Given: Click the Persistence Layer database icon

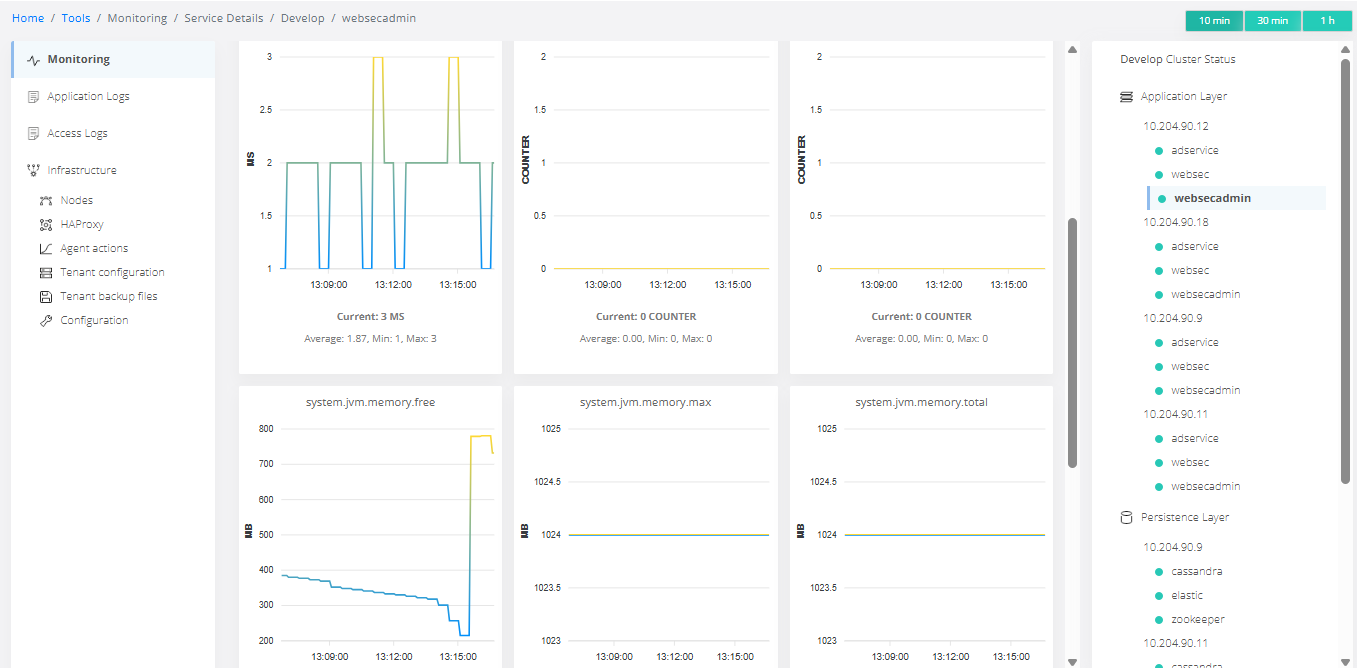Looking at the screenshot, I should pyautogui.click(x=1127, y=518).
